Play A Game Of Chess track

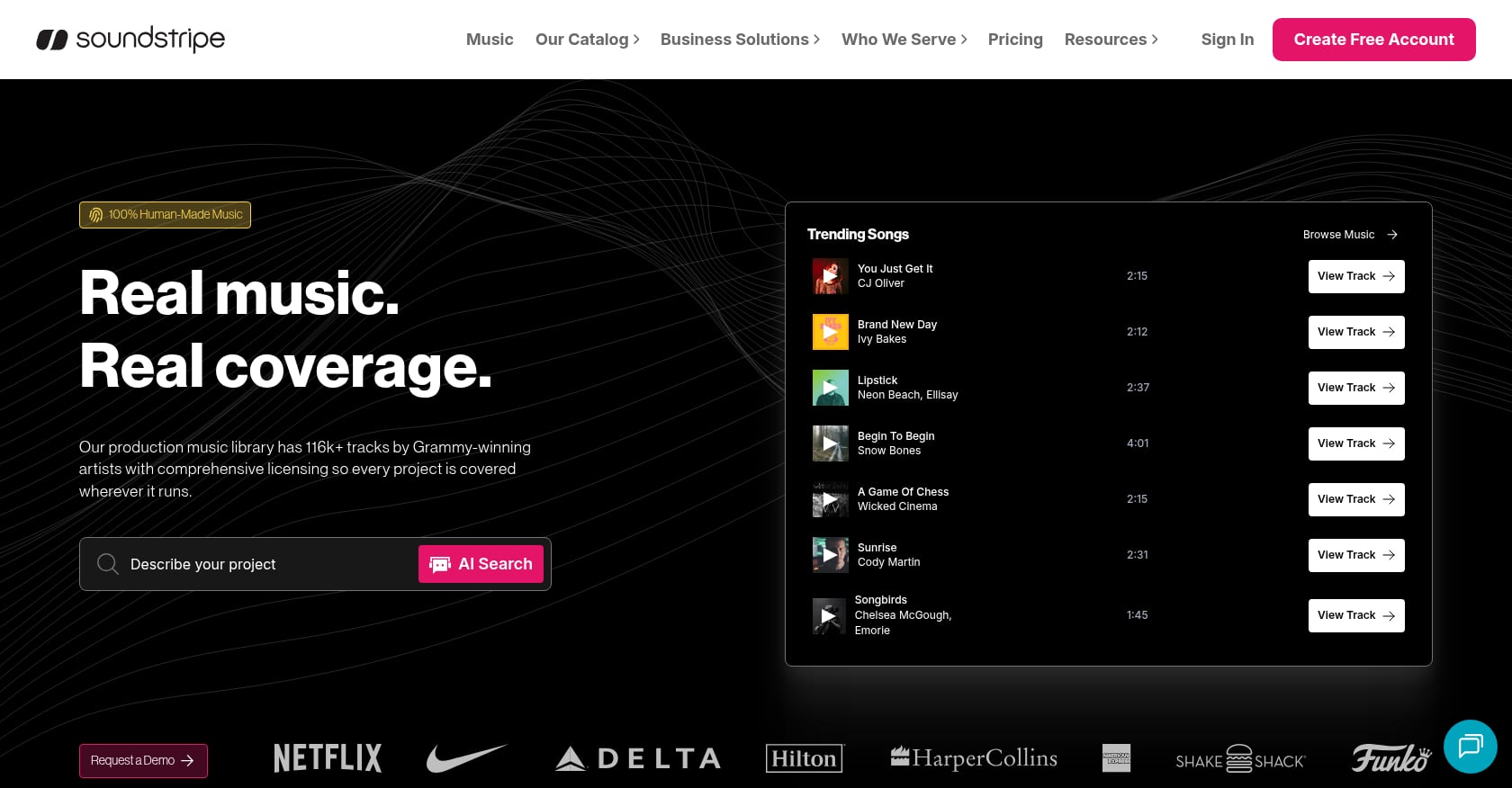(x=830, y=499)
